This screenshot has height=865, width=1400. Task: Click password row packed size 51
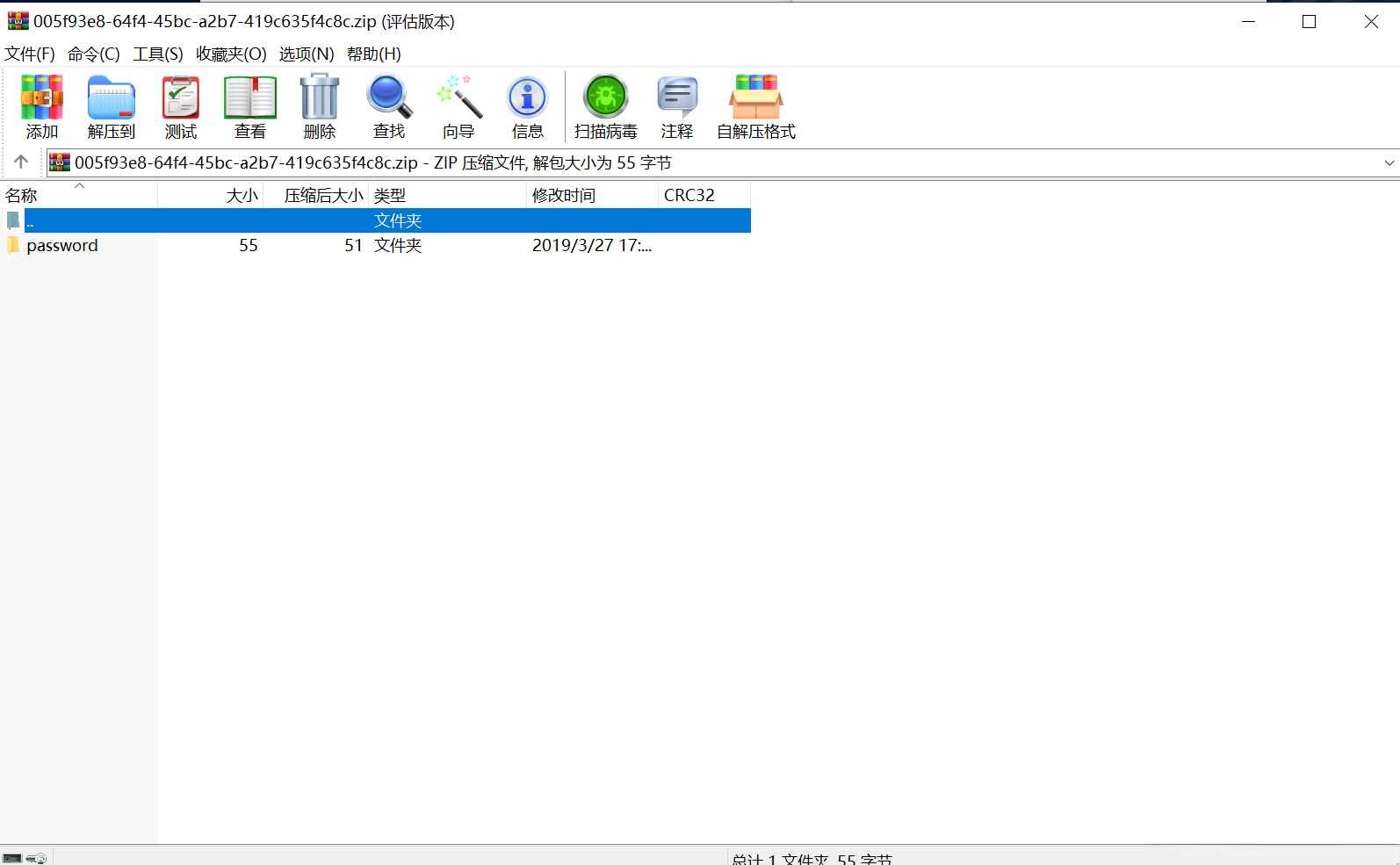pyautogui.click(x=354, y=246)
